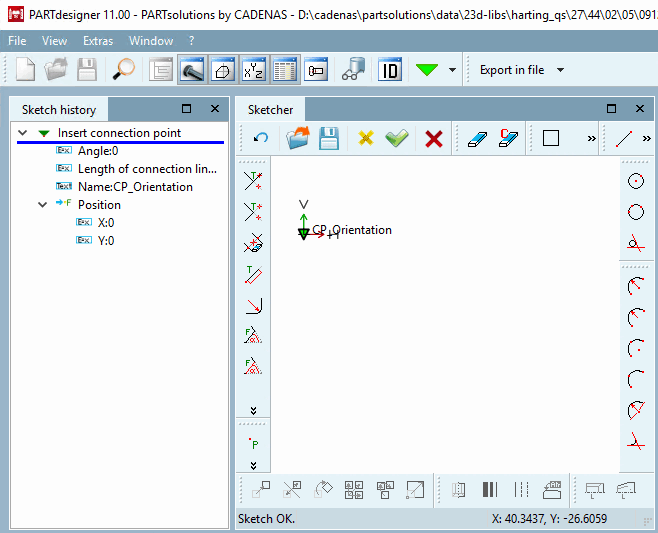This screenshot has height=533, width=658.
Task: Open file via folder icon in main toolbar
Action: 56,69
